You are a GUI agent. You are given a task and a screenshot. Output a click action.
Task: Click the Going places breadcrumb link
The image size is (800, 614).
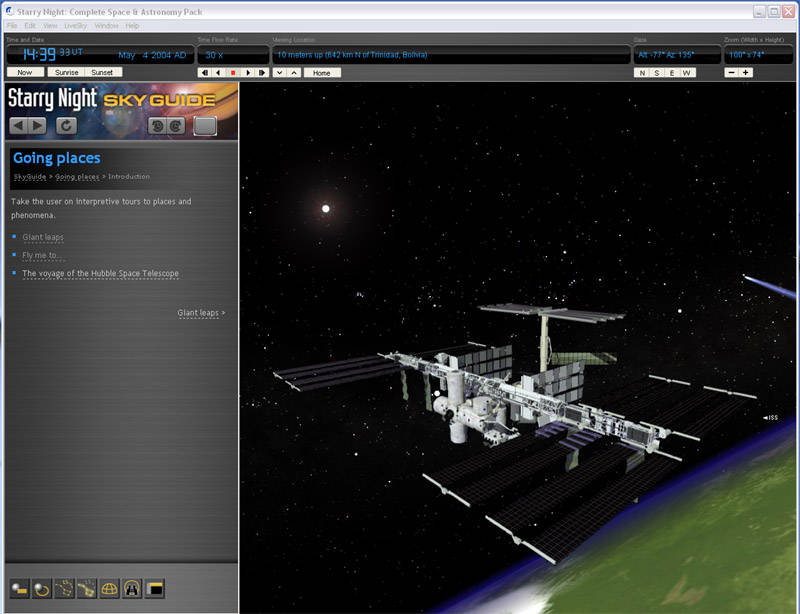[x=77, y=176]
